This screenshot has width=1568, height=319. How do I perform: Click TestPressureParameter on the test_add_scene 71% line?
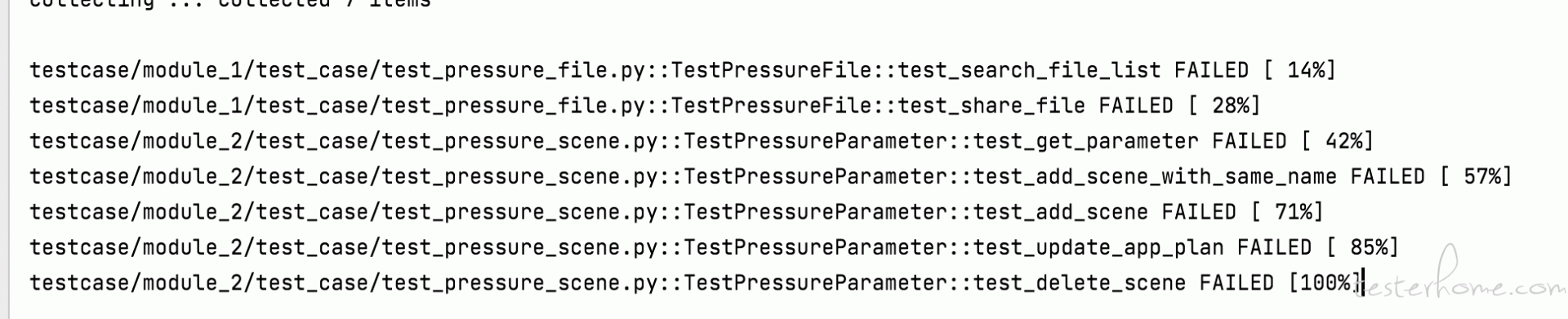(816, 212)
